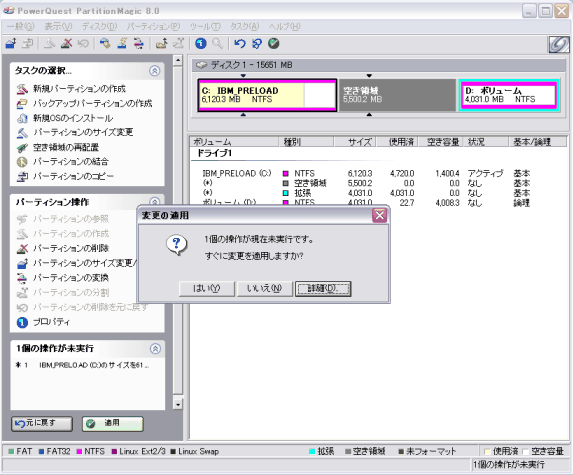Select the D: ボリューム partition block in disk map
Screen dimensions: 573x475
coord(509,95)
